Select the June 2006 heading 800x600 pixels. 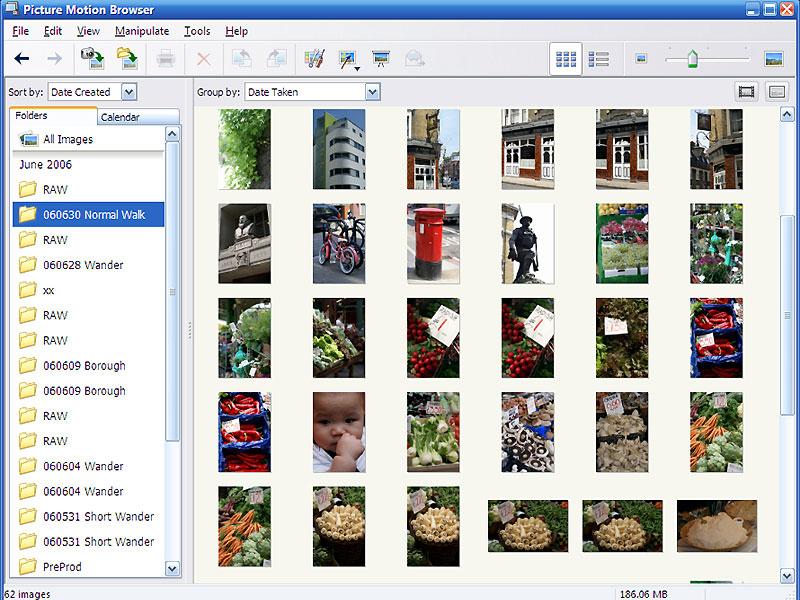45,164
